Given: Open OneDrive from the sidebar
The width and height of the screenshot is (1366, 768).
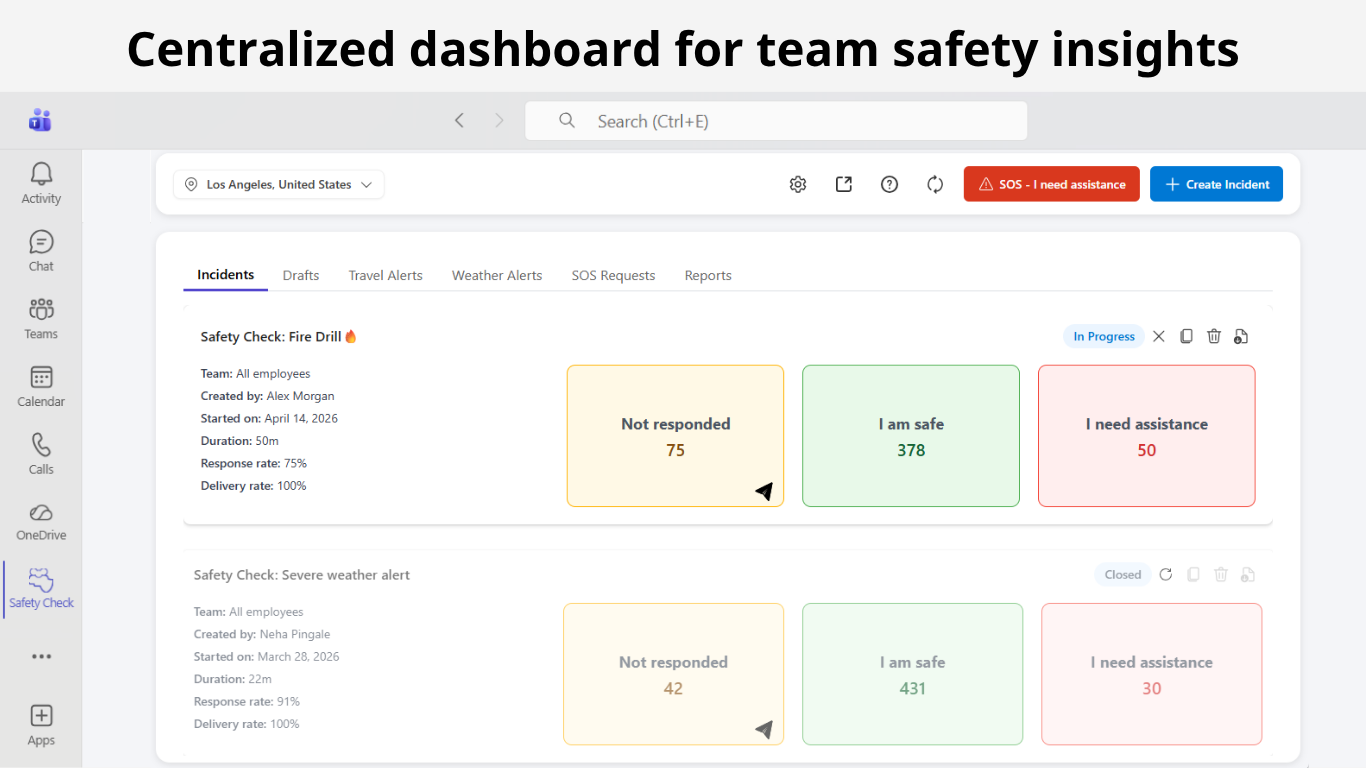Looking at the screenshot, I should click(41, 521).
